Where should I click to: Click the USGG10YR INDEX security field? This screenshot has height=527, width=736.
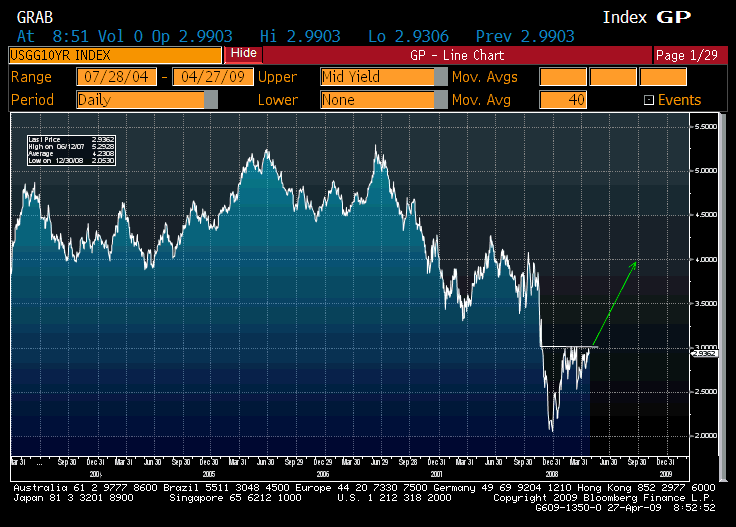(115, 54)
